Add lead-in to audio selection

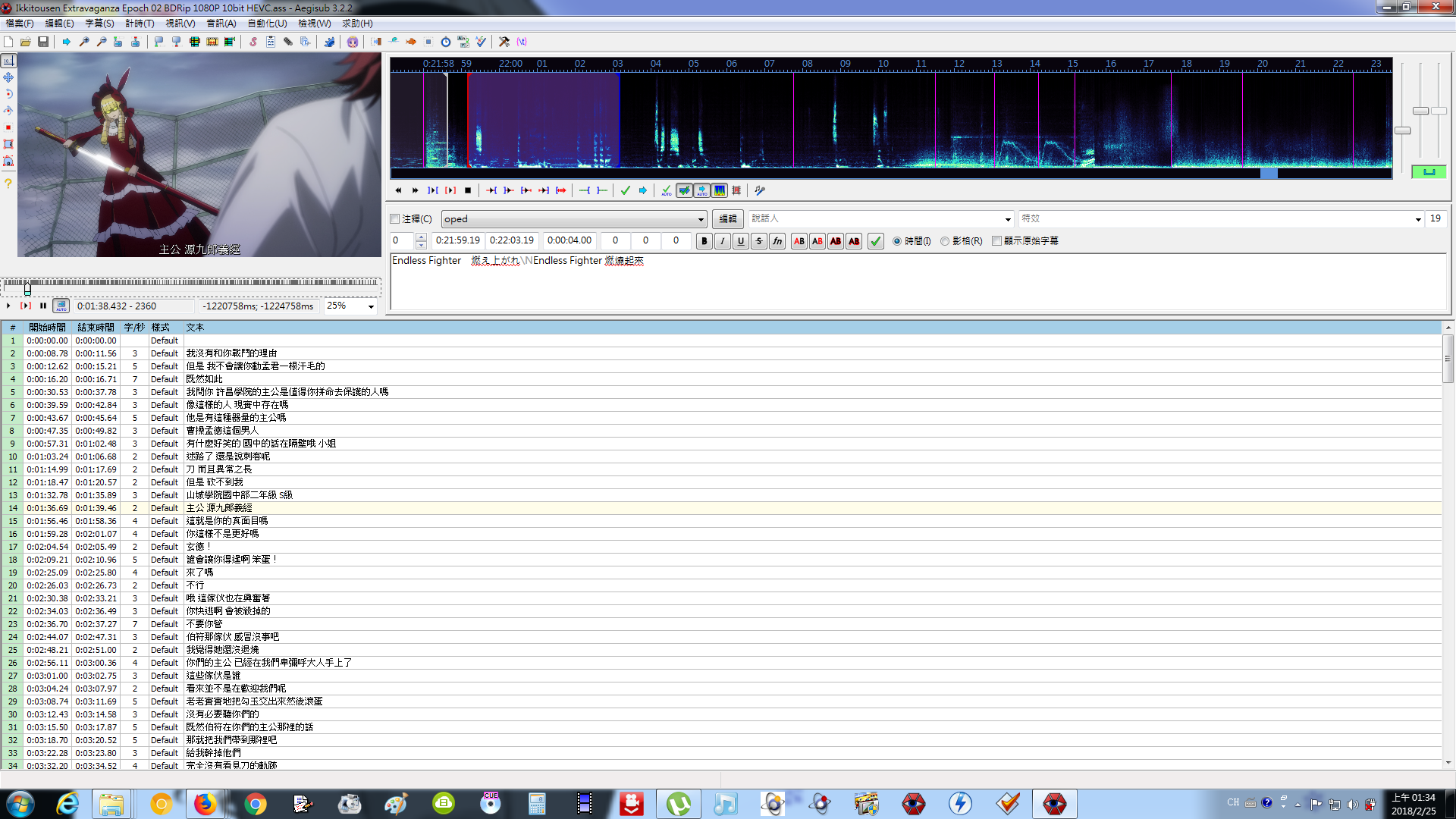[x=585, y=190]
